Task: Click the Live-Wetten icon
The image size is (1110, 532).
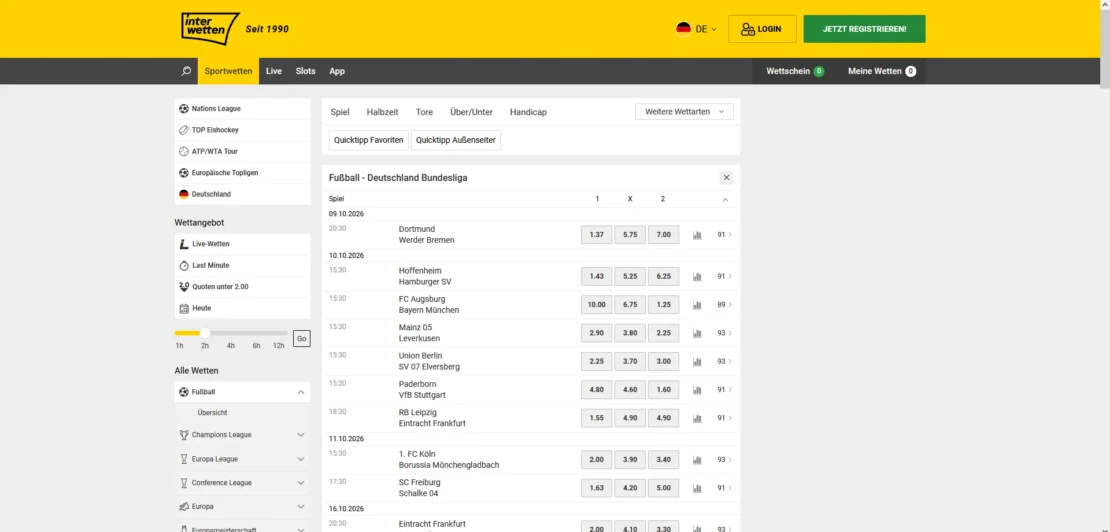Action: coord(184,244)
